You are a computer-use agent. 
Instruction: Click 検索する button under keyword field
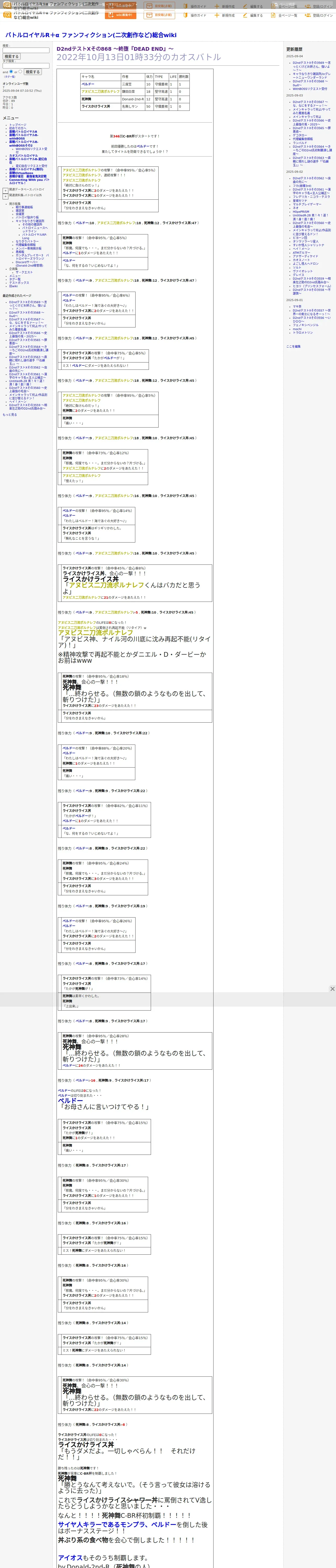point(12,57)
